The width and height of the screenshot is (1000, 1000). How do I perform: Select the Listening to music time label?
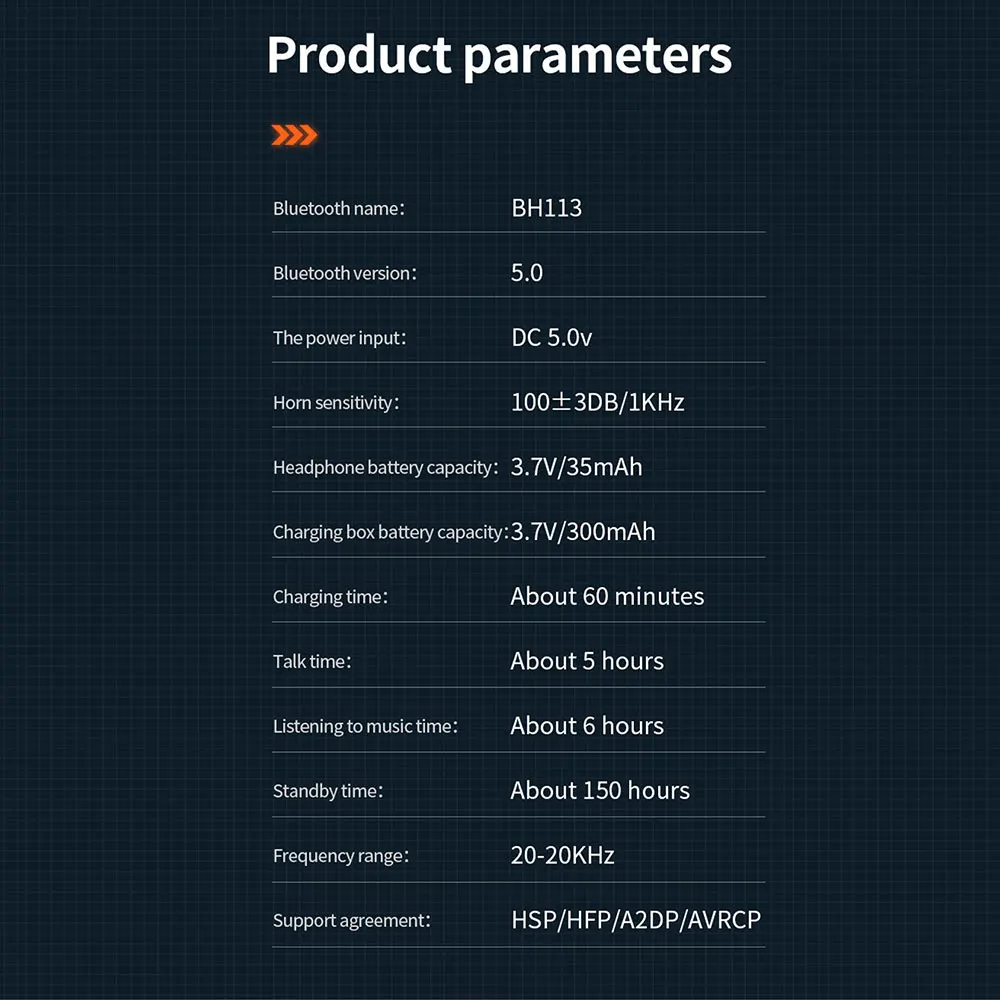365,727
